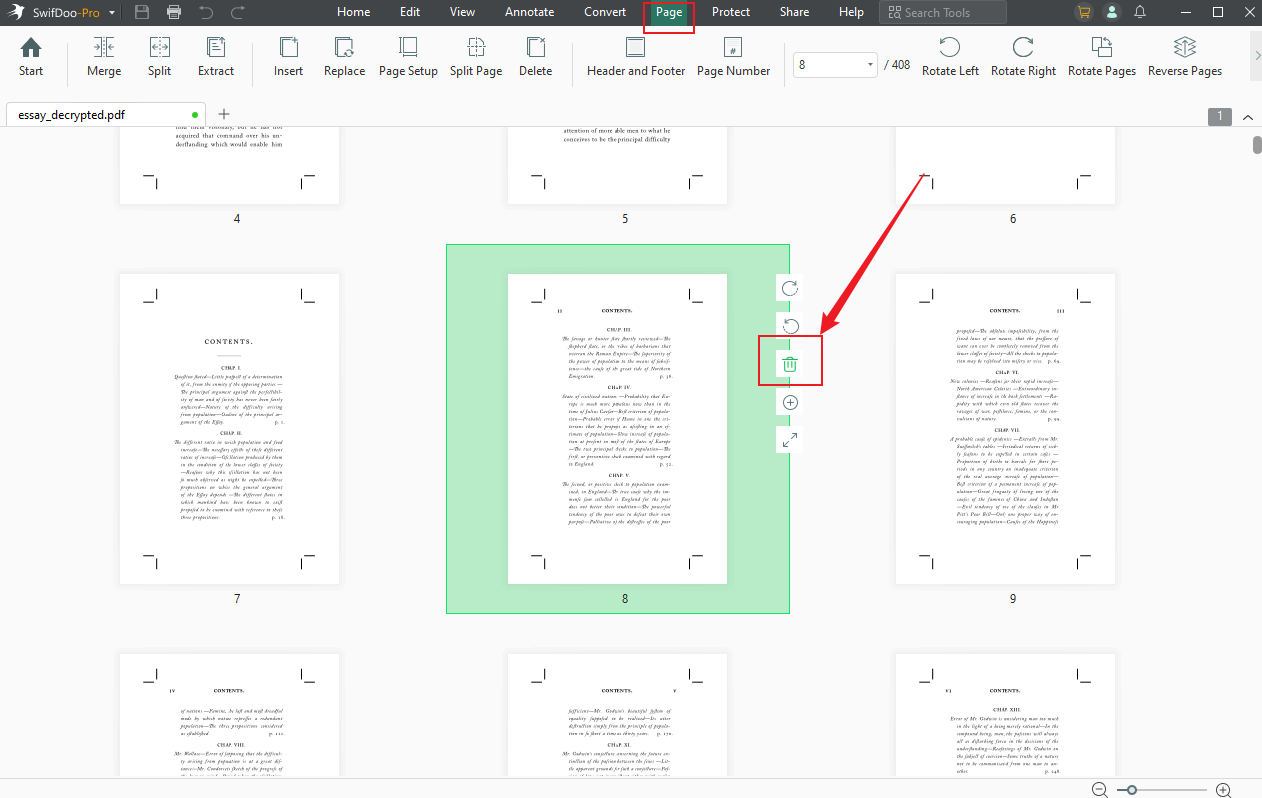Click the Page Setup button
The image size is (1262, 798).
pos(408,57)
